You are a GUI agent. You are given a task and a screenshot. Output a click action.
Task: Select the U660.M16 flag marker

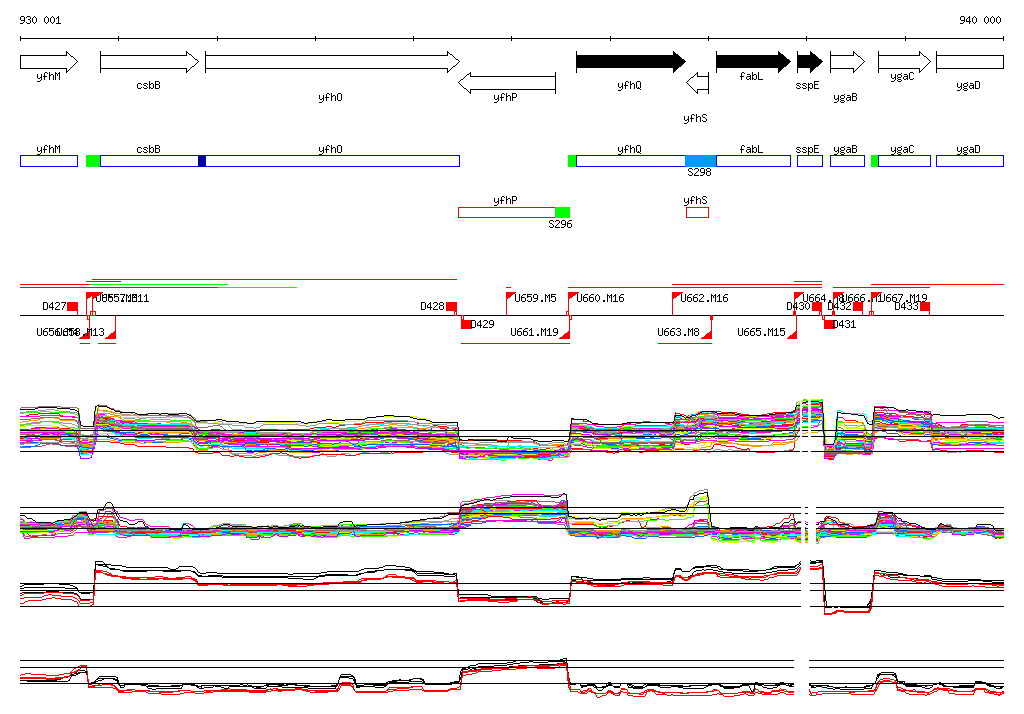click(x=572, y=297)
